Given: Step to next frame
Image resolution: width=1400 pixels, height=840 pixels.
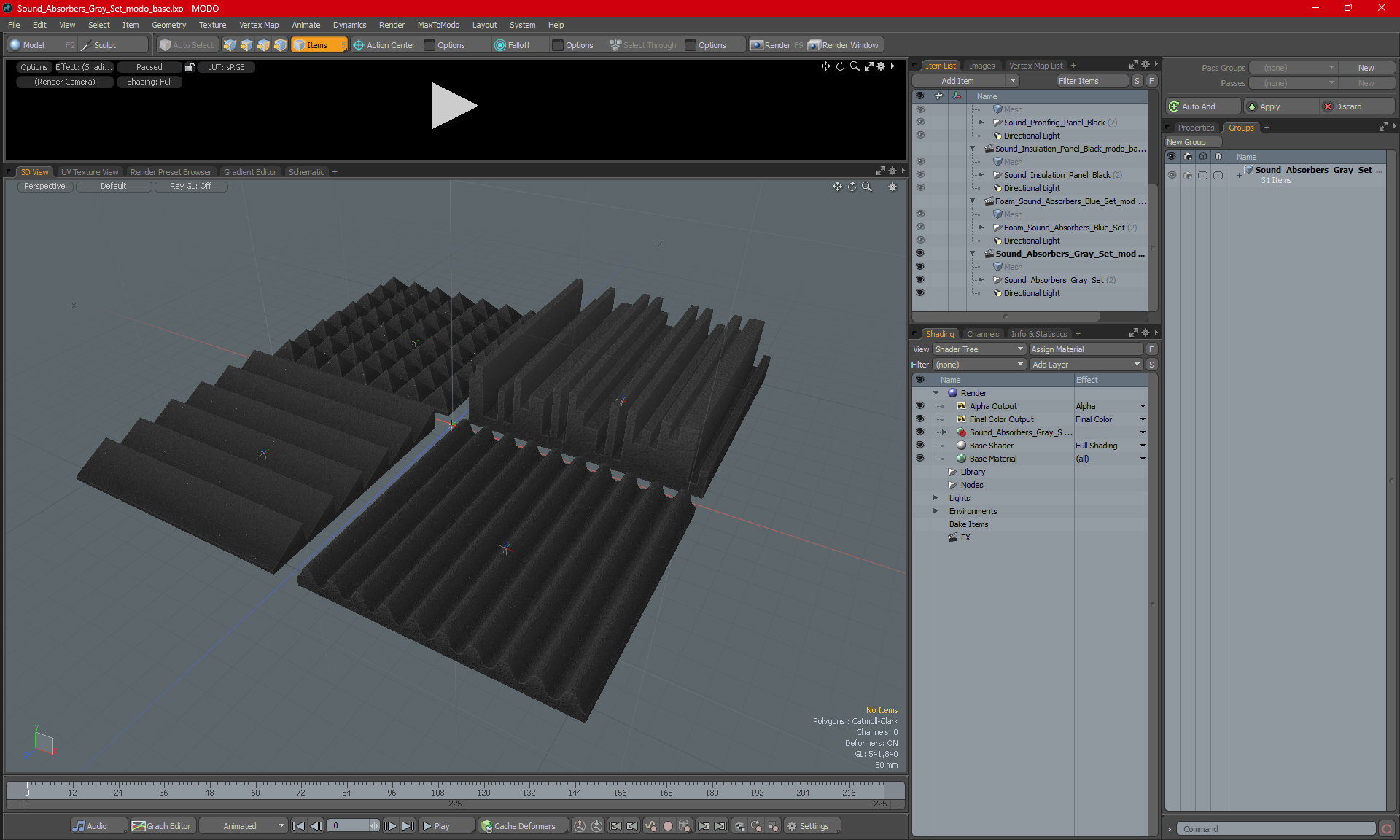Looking at the screenshot, I should [391, 826].
